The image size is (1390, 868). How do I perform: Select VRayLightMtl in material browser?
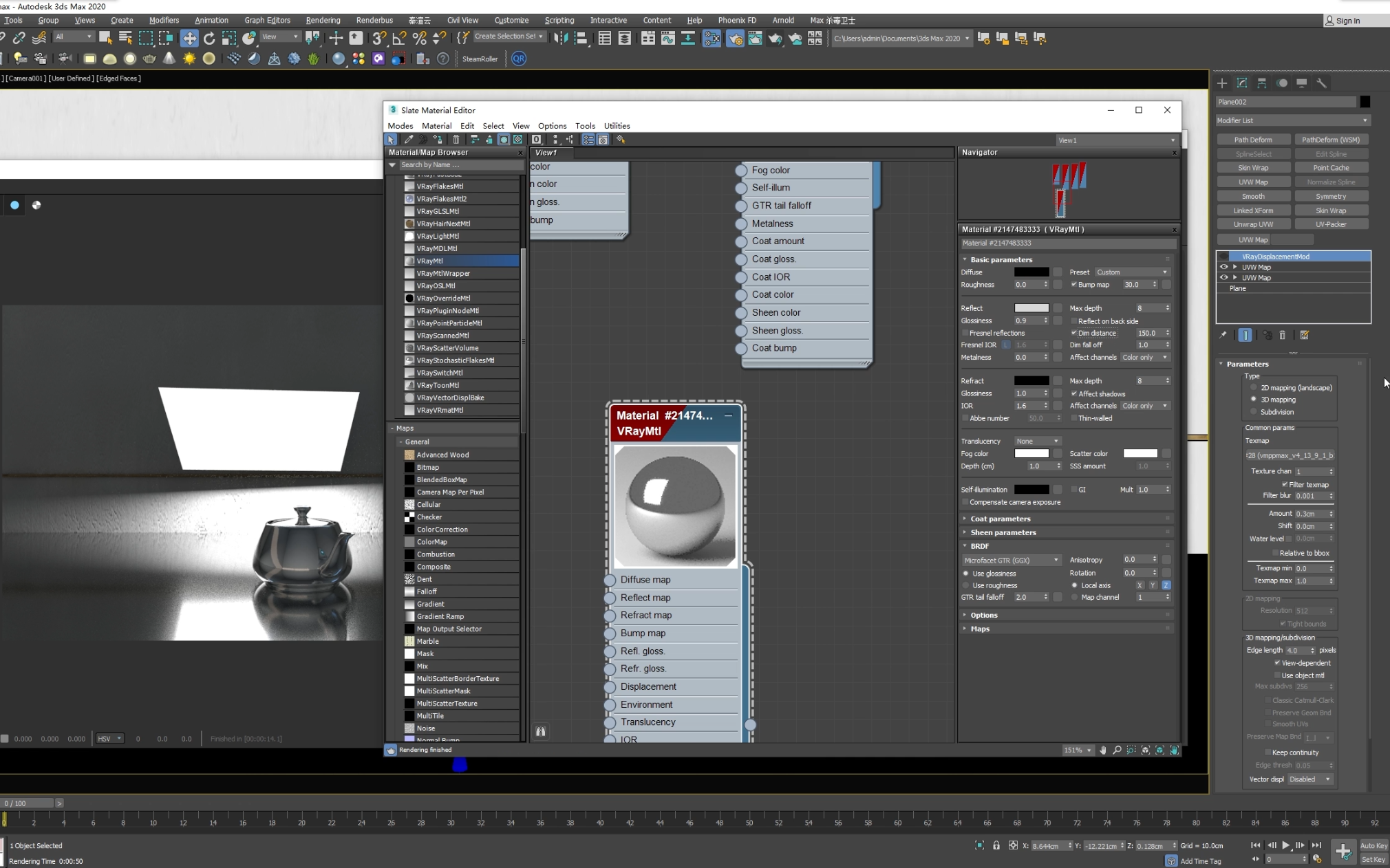pyautogui.click(x=438, y=236)
